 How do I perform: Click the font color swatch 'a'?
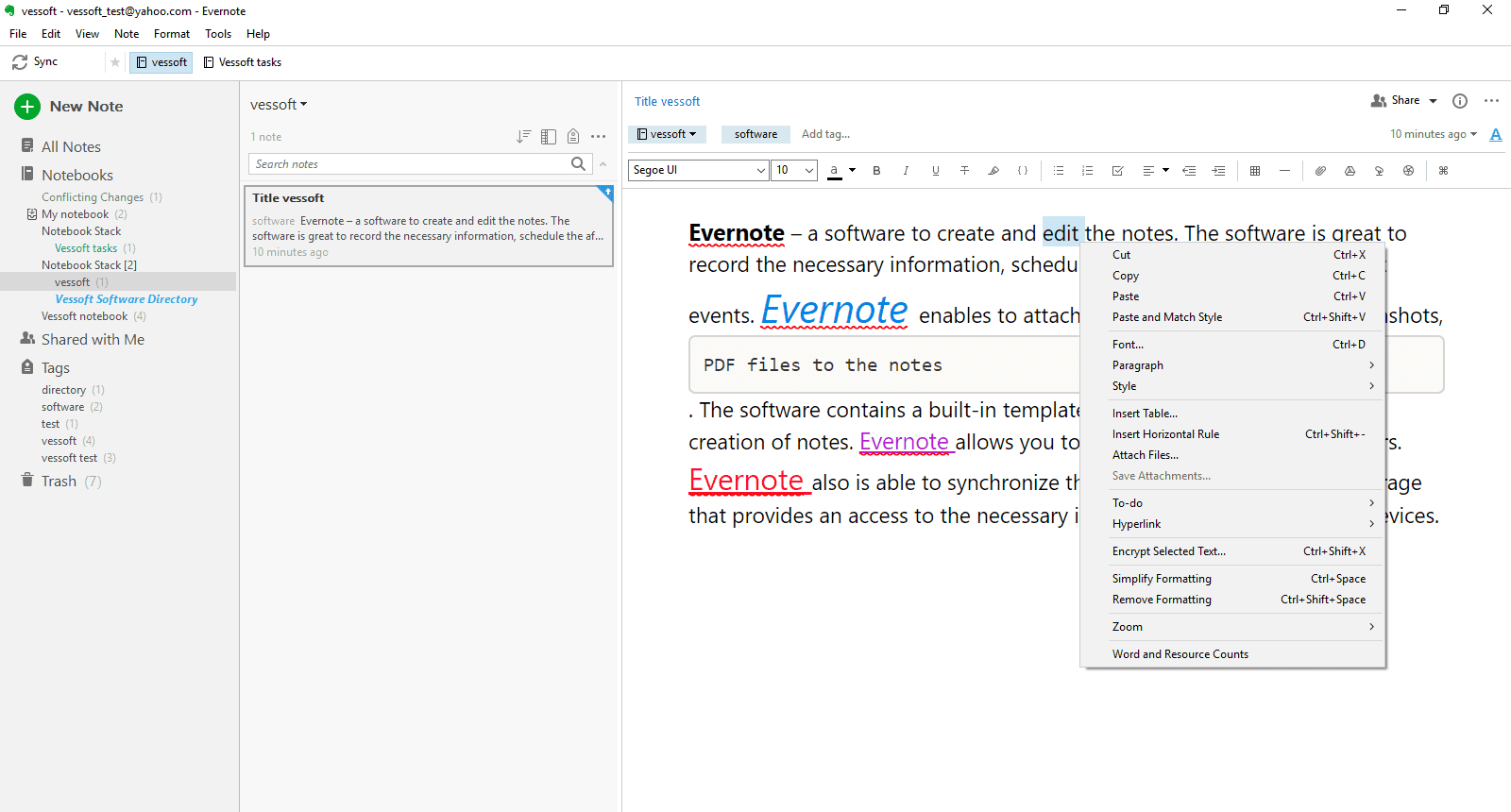point(835,171)
